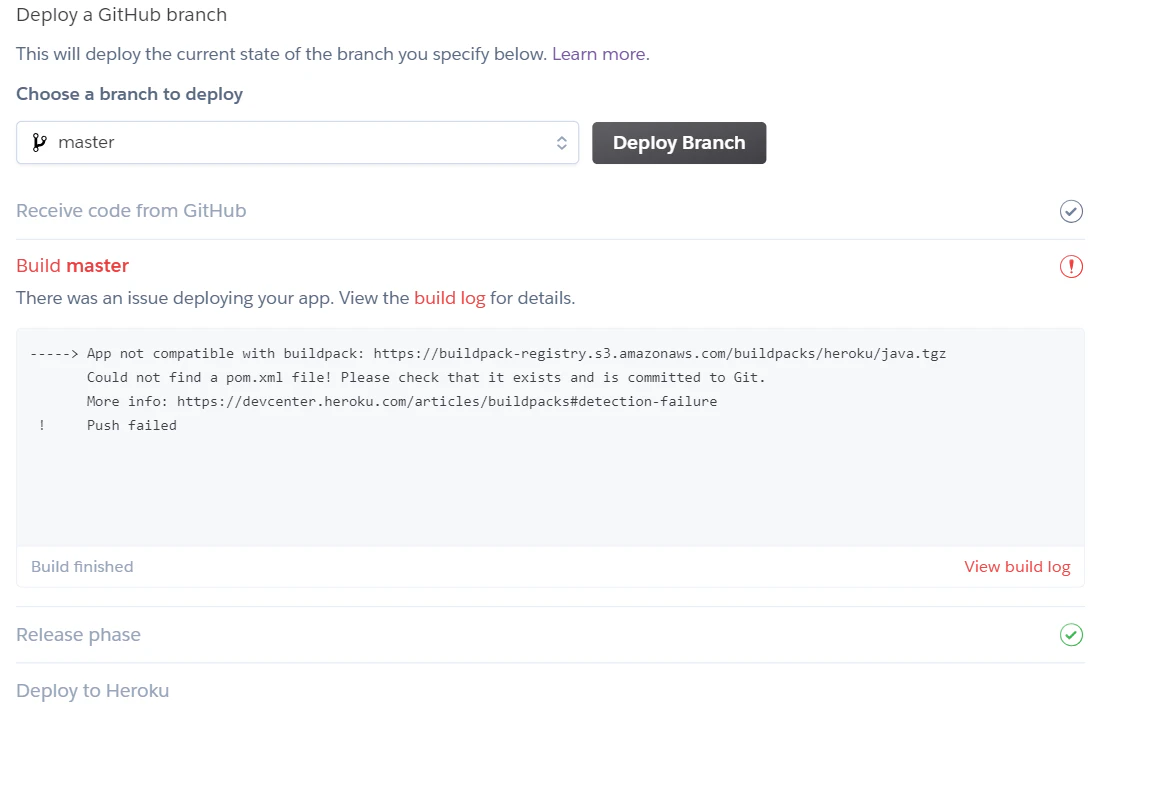Viewport: 1173px width, 791px height.
Task: Click the Deploy a GitHub branch heading
Action: (x=121, y=15)
